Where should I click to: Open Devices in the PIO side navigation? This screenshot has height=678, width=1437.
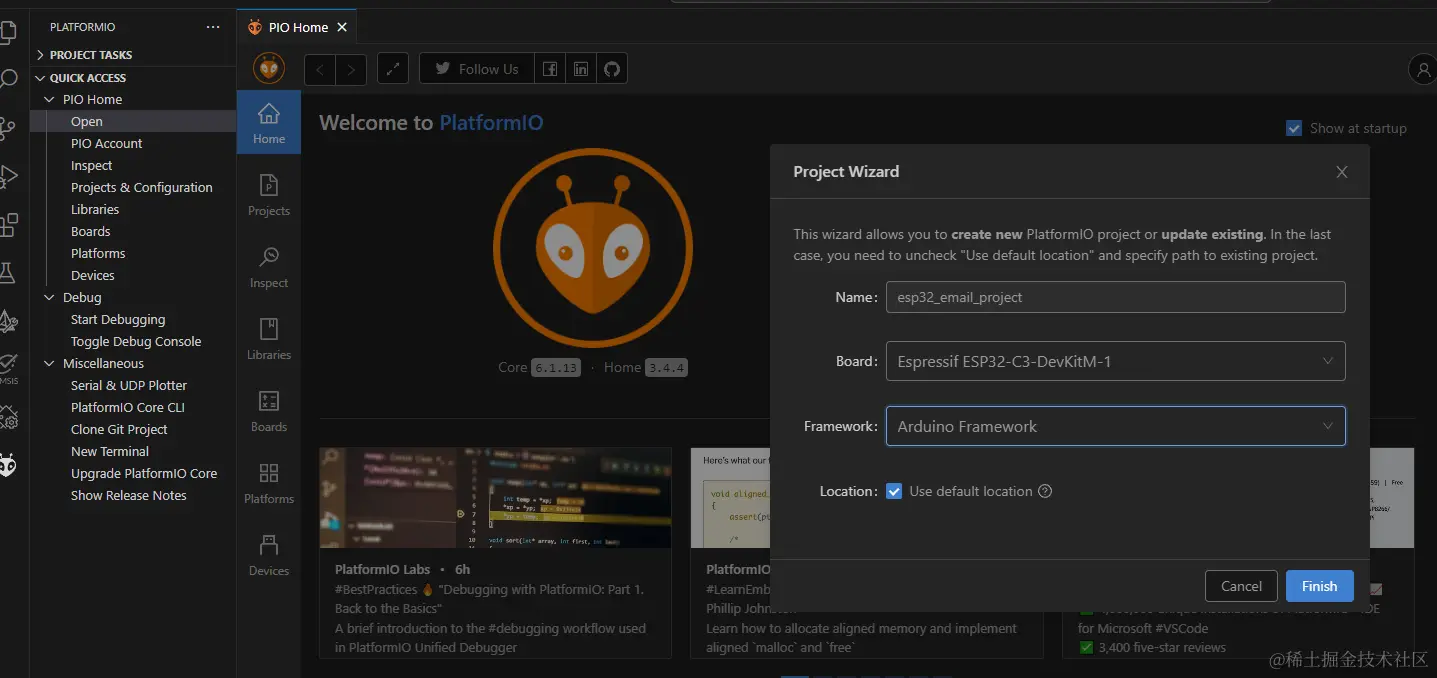[x=269, y=555]
